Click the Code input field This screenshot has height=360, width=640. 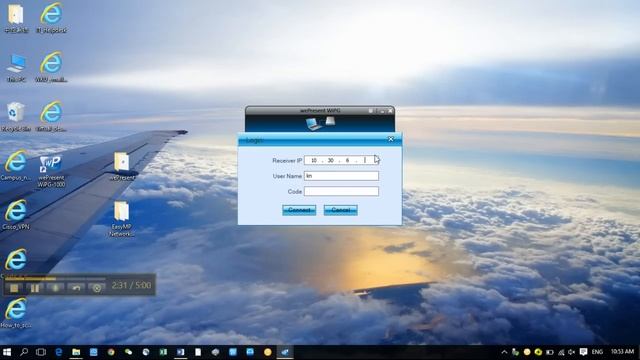(x=341, y=191)
